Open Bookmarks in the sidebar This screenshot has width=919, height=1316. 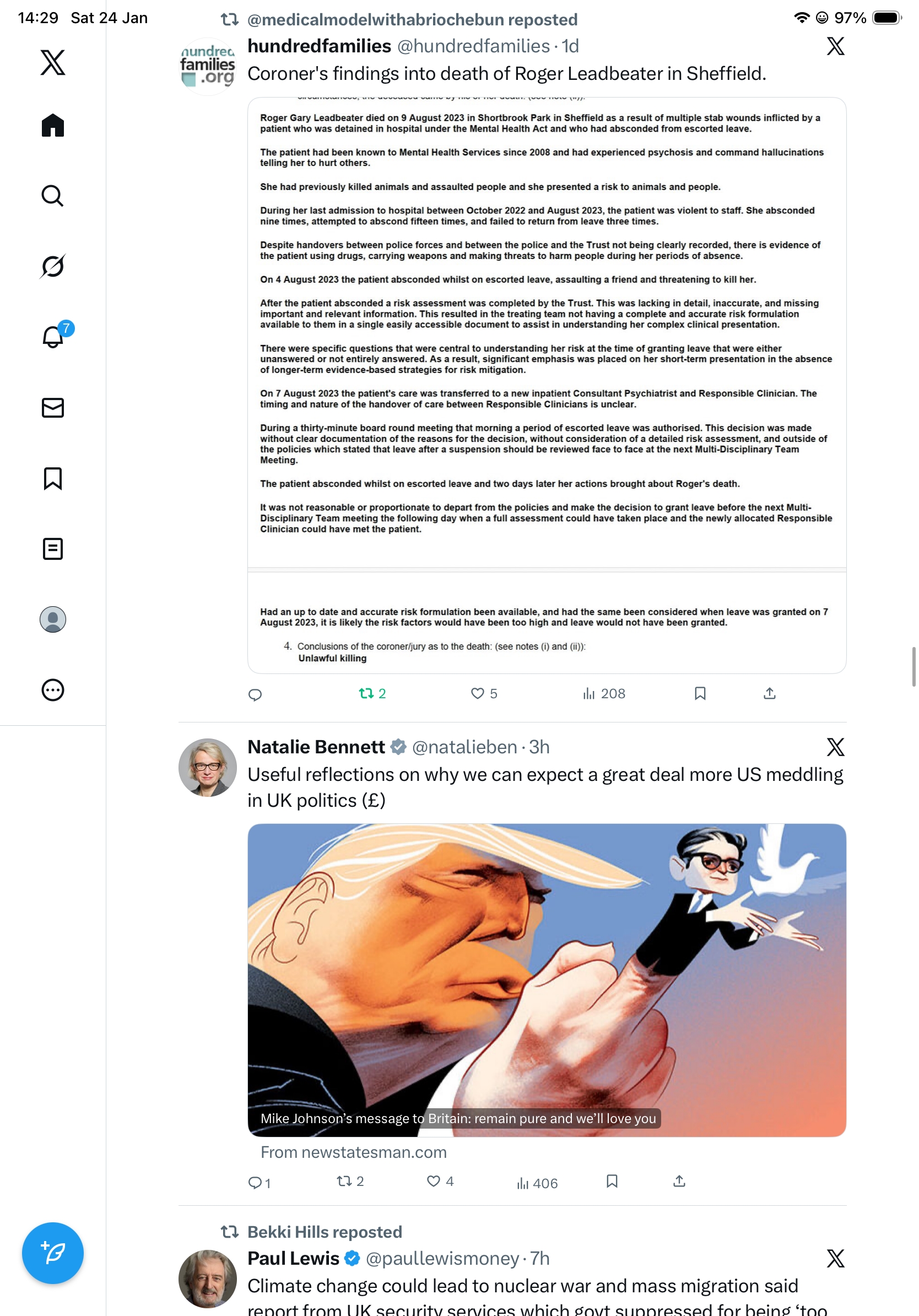53,478
